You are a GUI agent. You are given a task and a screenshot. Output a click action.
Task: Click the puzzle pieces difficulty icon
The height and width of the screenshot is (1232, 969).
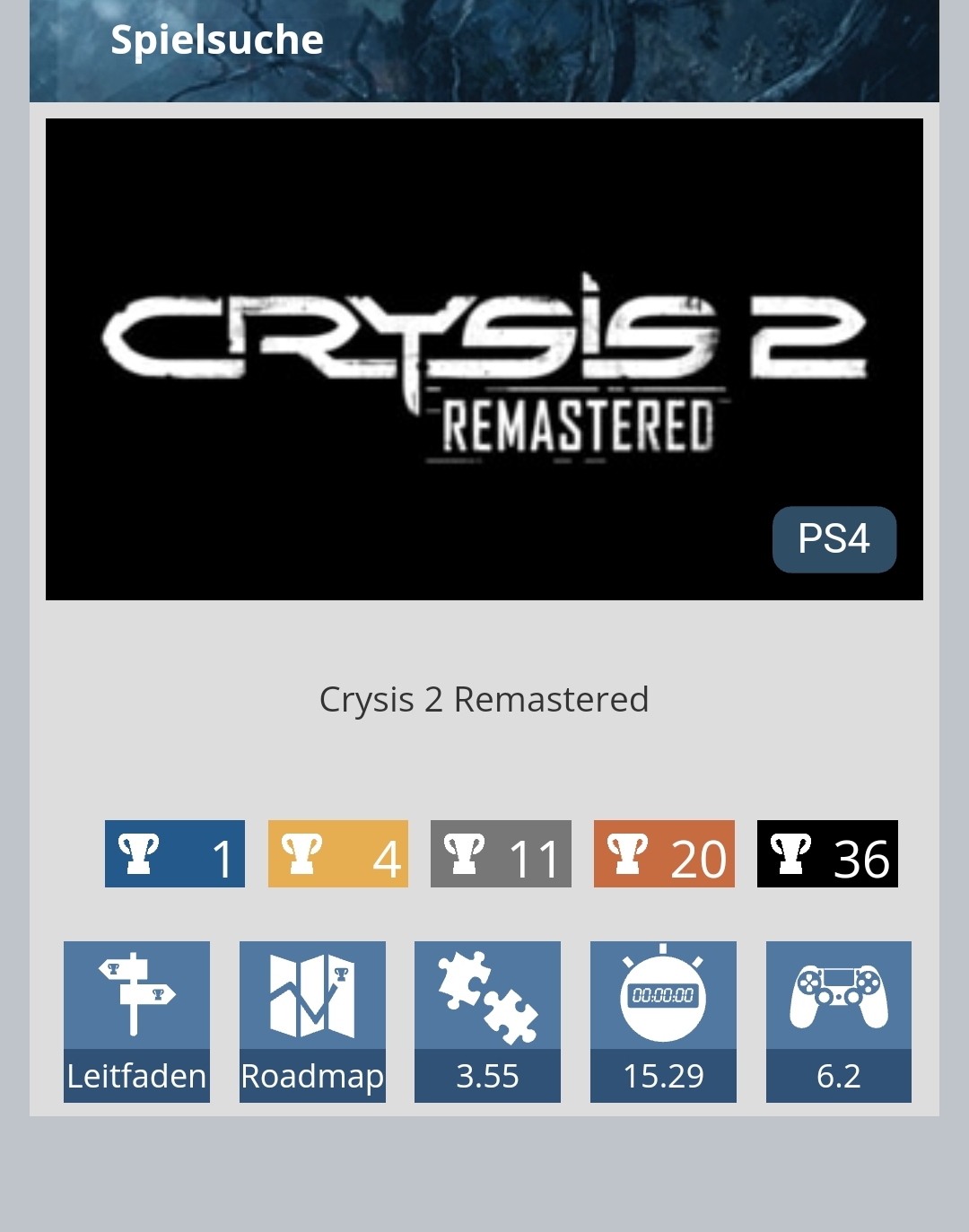487,995
